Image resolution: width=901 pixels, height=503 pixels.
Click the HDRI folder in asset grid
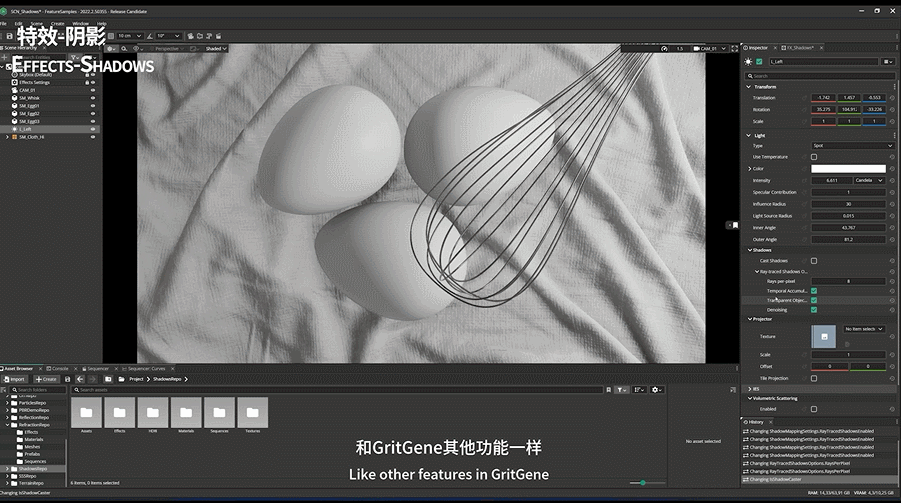tap(153, 412)
